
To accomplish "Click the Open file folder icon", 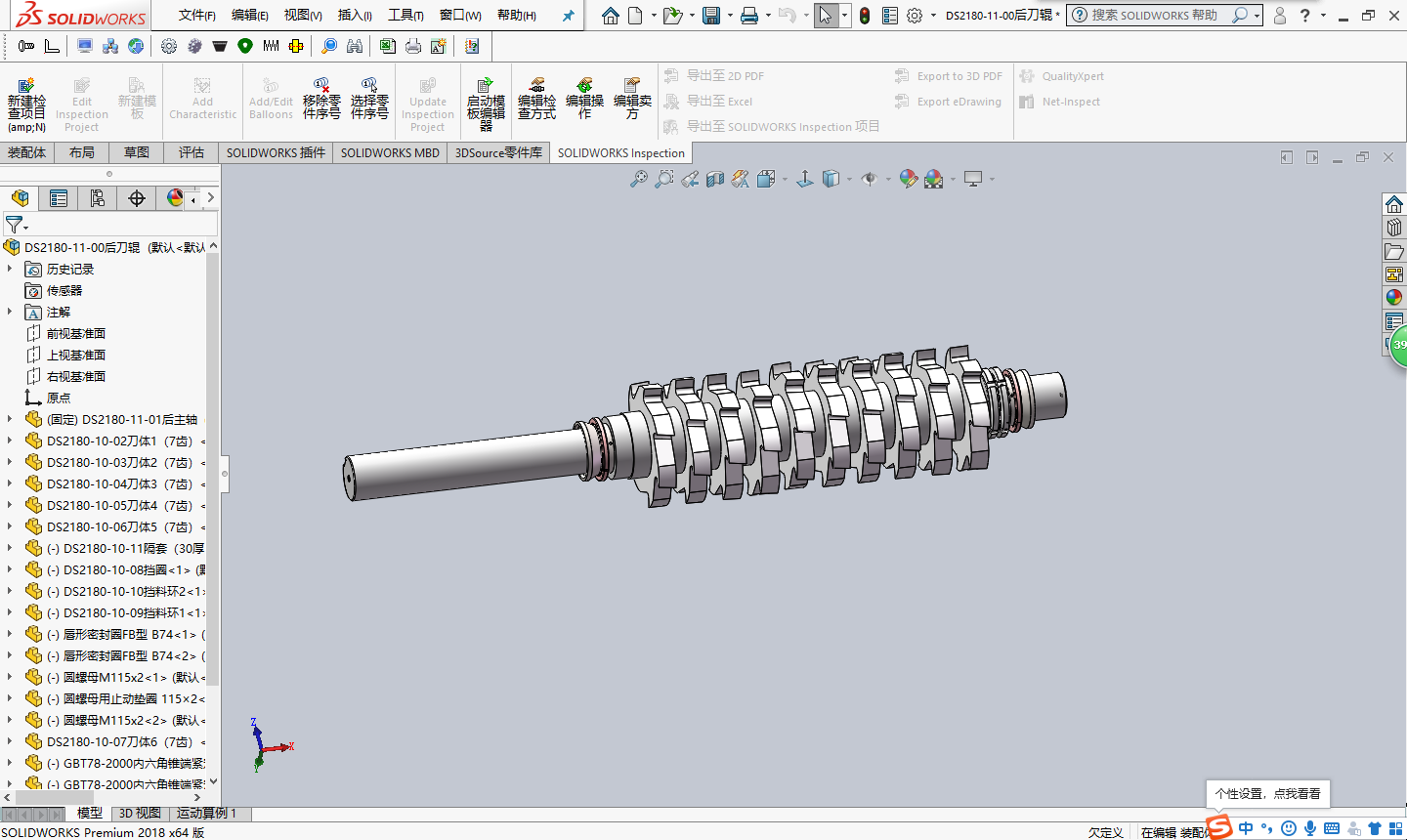I will 671,16.
